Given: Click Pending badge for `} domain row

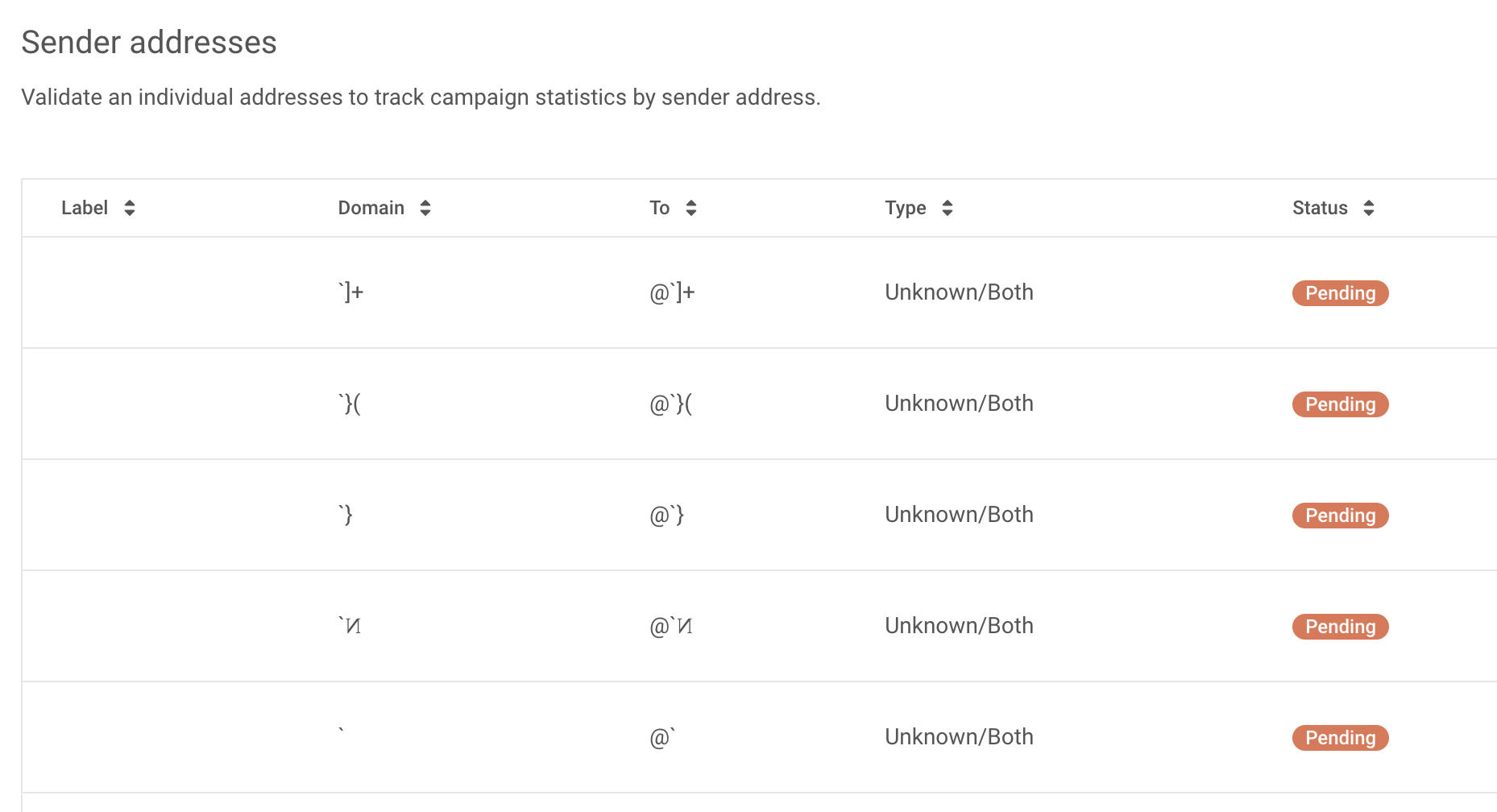Looking at the screenshot, I should click(1340, 516).
